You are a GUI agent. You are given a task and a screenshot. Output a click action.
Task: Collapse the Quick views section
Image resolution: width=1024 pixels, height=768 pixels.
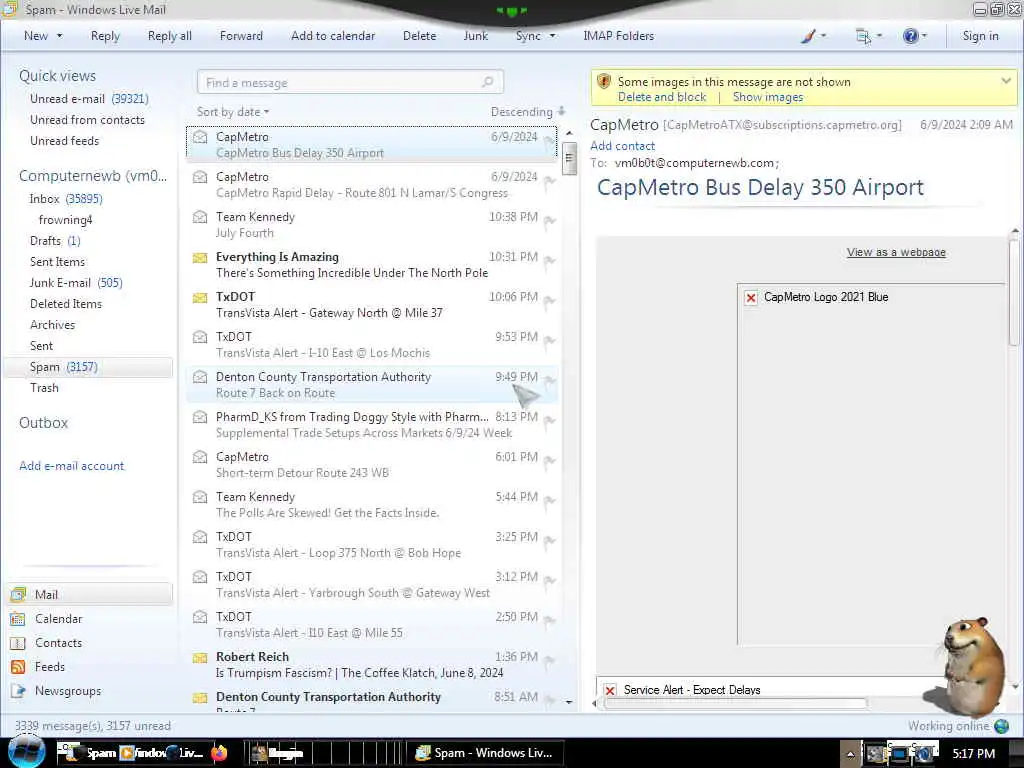[x=57, y=76]
